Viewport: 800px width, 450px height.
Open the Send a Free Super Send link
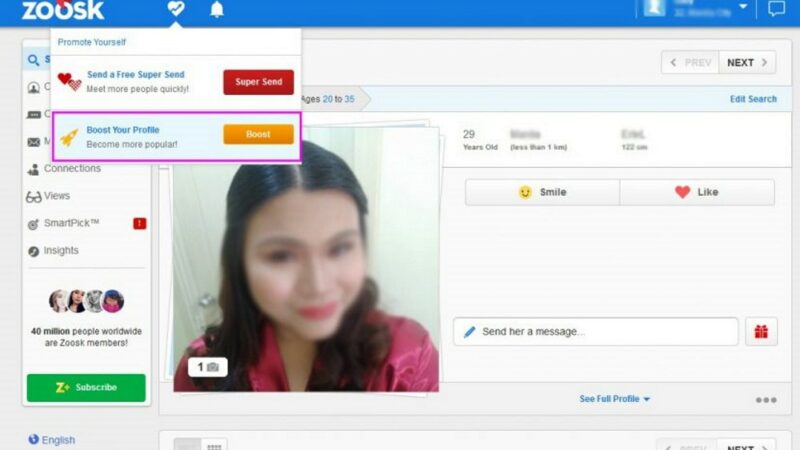point(136,74)
